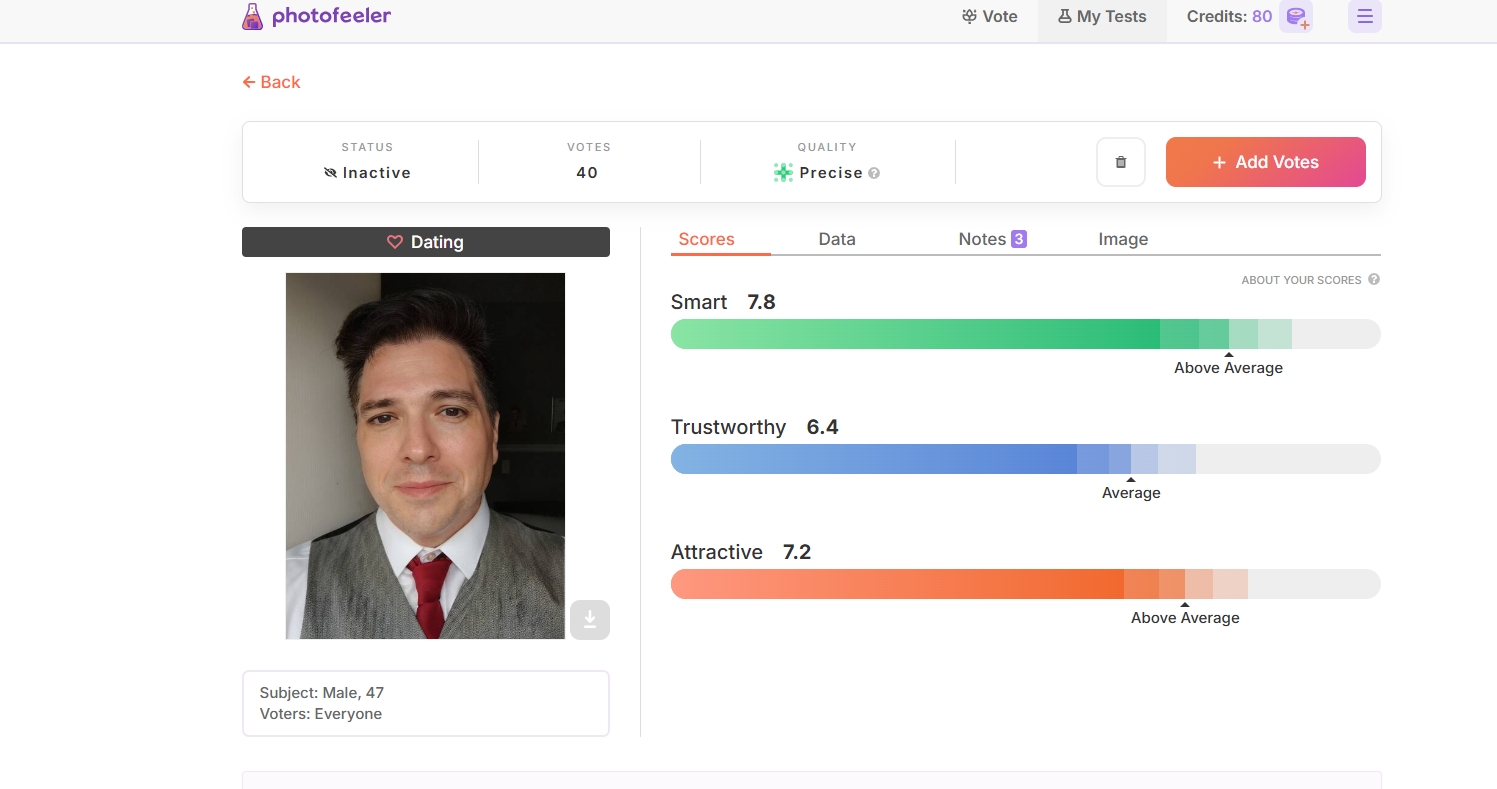
Task: Delete test with trash icon
Action: click(1121, 162)
